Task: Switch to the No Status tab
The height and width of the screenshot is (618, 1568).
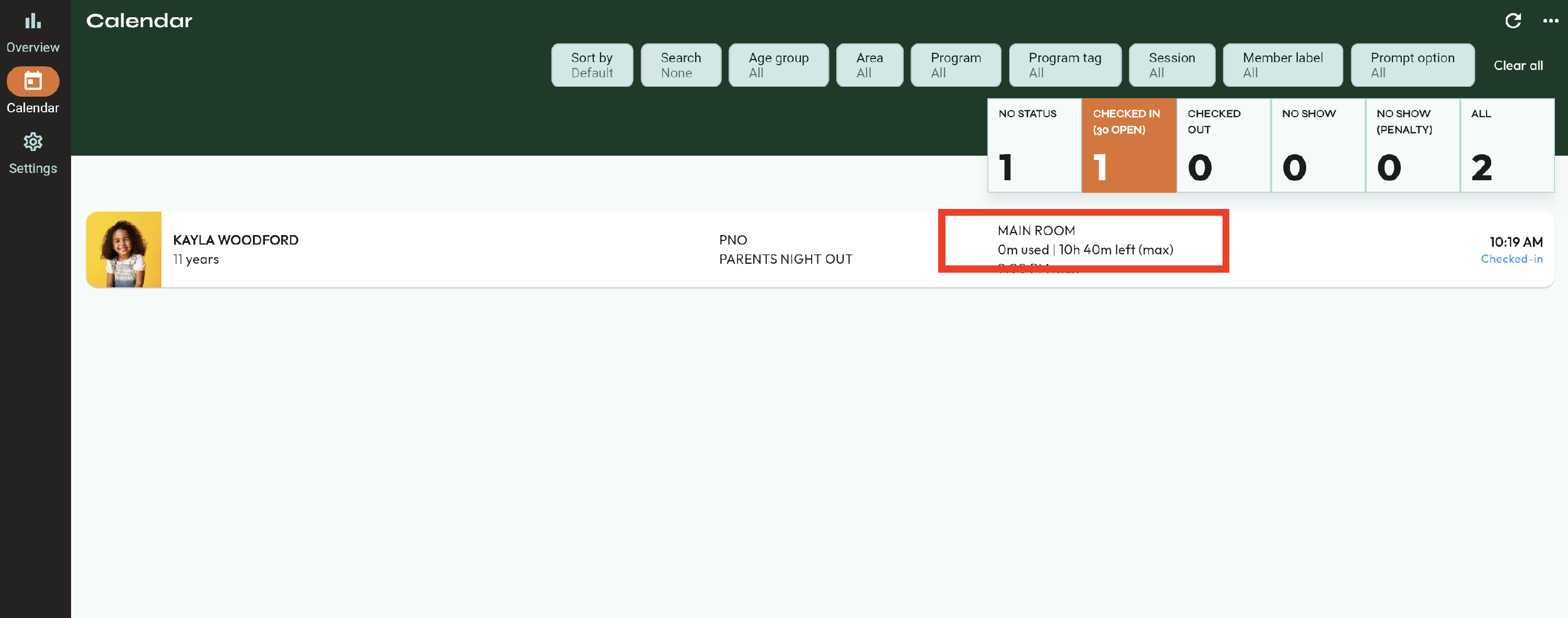Action: point(1033,146)
